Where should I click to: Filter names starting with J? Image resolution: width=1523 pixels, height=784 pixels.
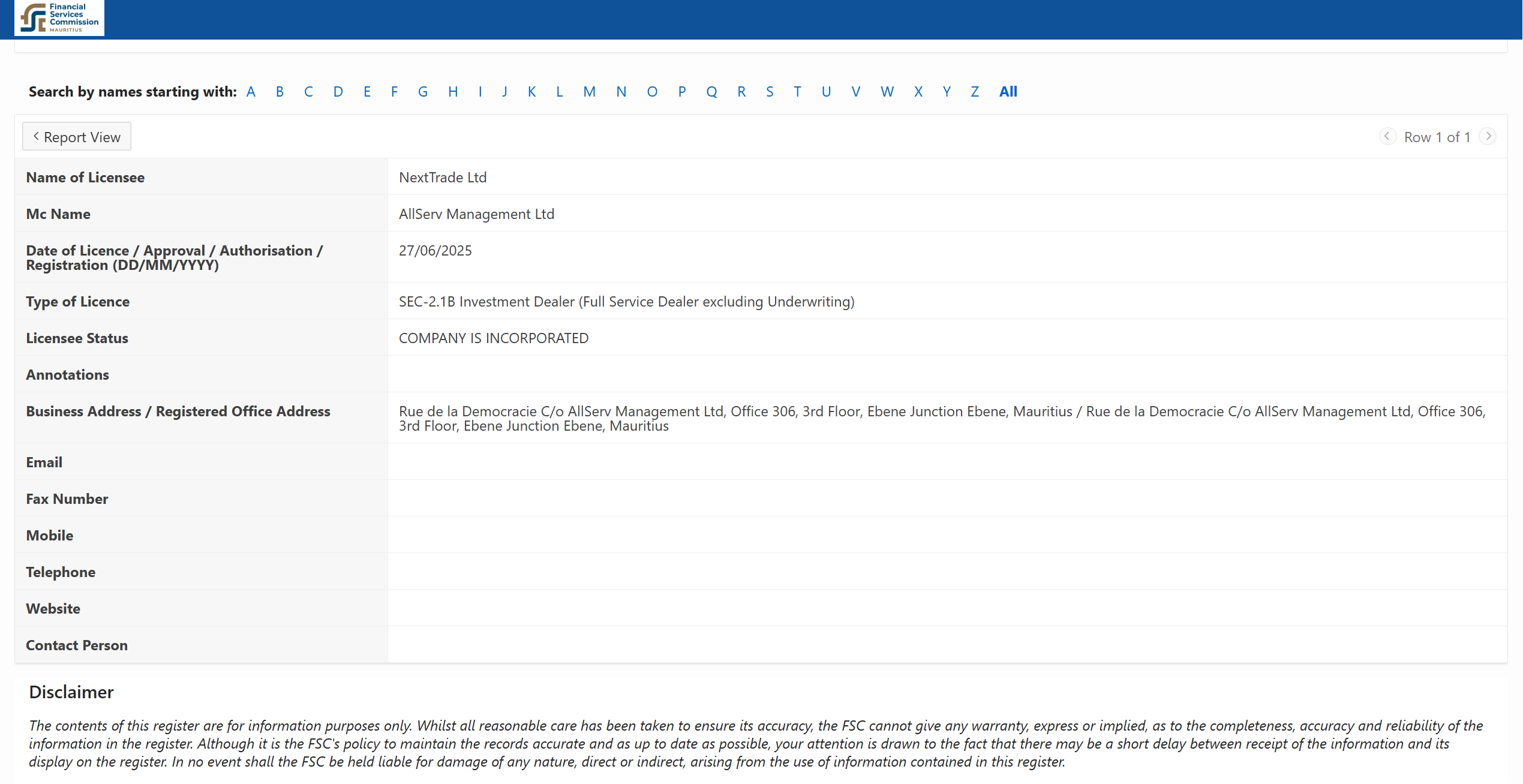[x=505, y=92]
